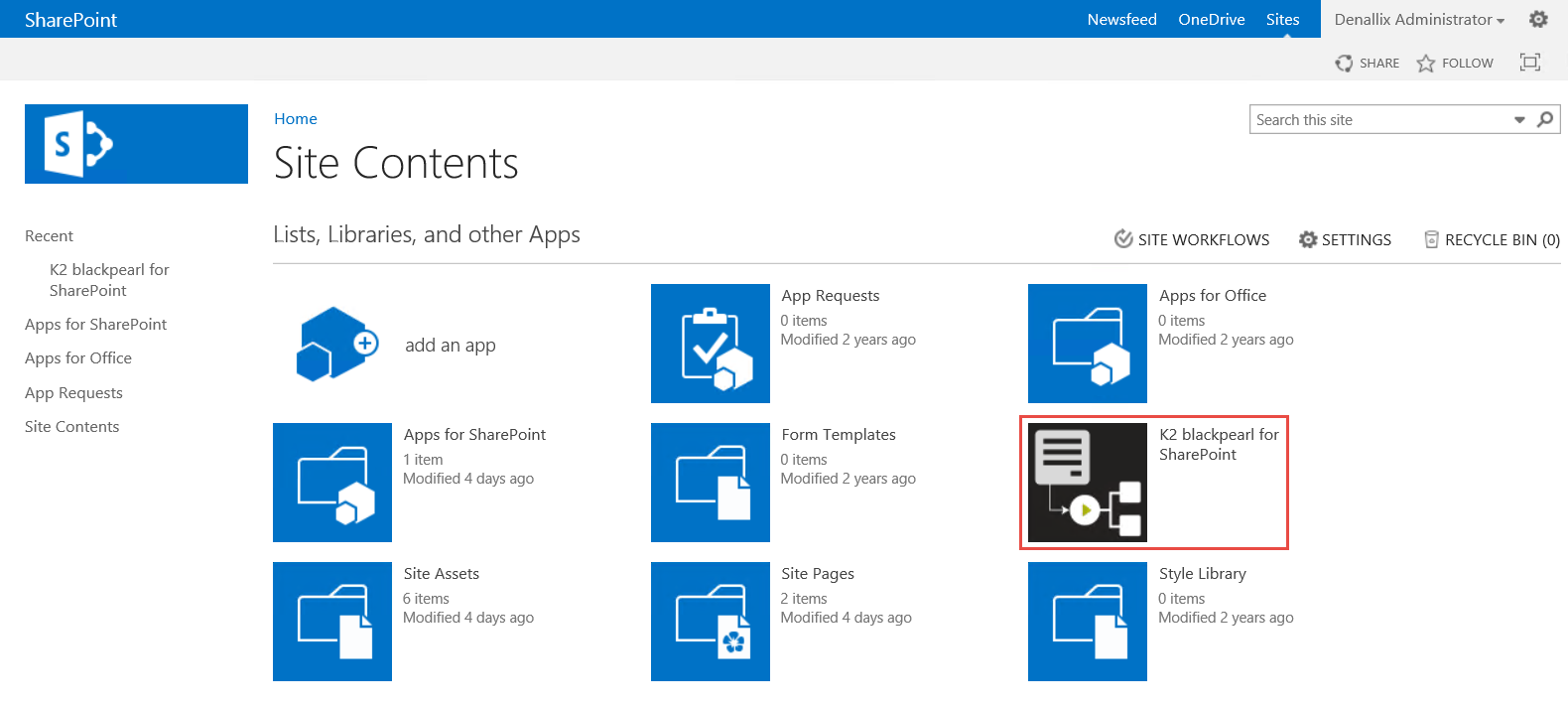Follow this site with the star button
1568x708 pixels.
pos(1455,64)
